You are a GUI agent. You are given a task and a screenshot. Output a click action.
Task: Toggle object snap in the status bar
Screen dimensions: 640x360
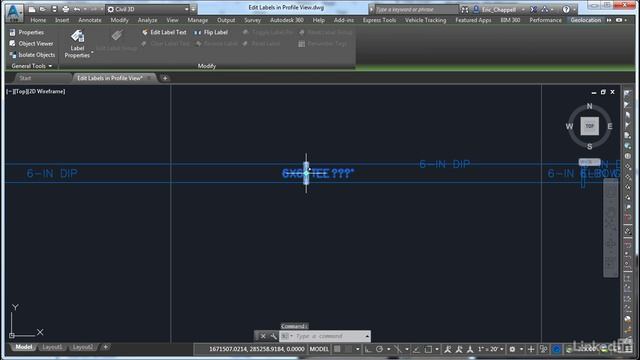pos(428,349)
